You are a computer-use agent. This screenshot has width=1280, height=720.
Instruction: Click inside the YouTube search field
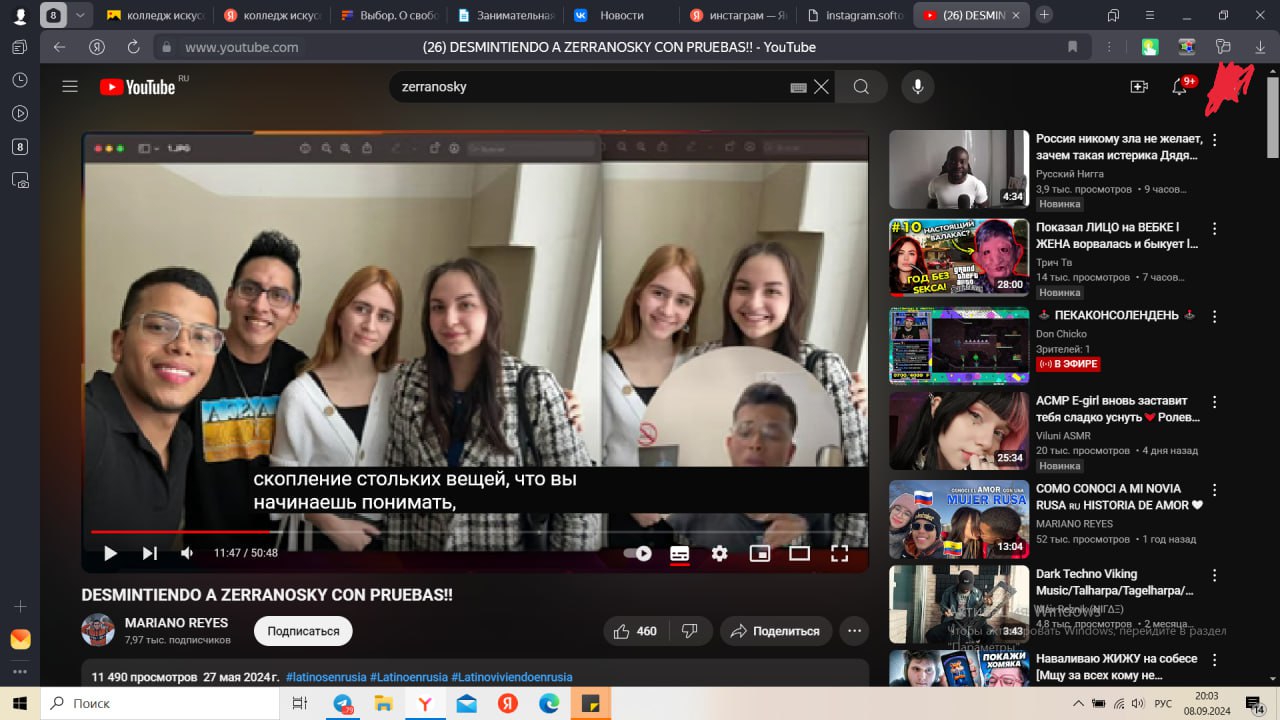[x=590, y=87]
